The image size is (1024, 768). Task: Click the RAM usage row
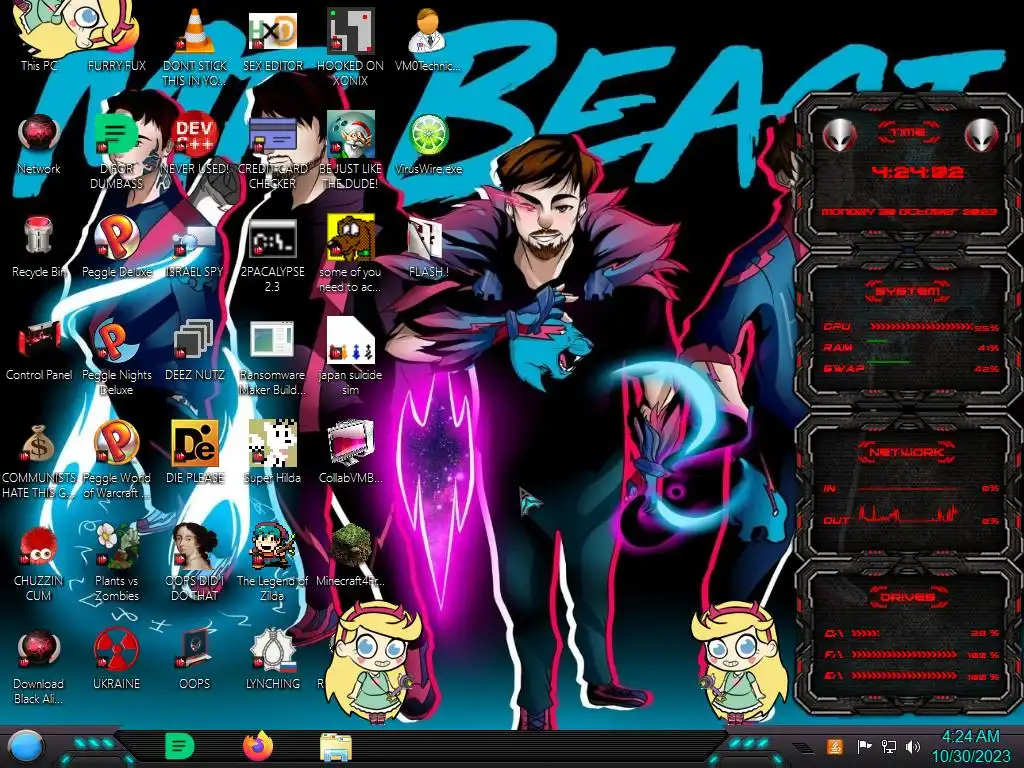[911, 347]
